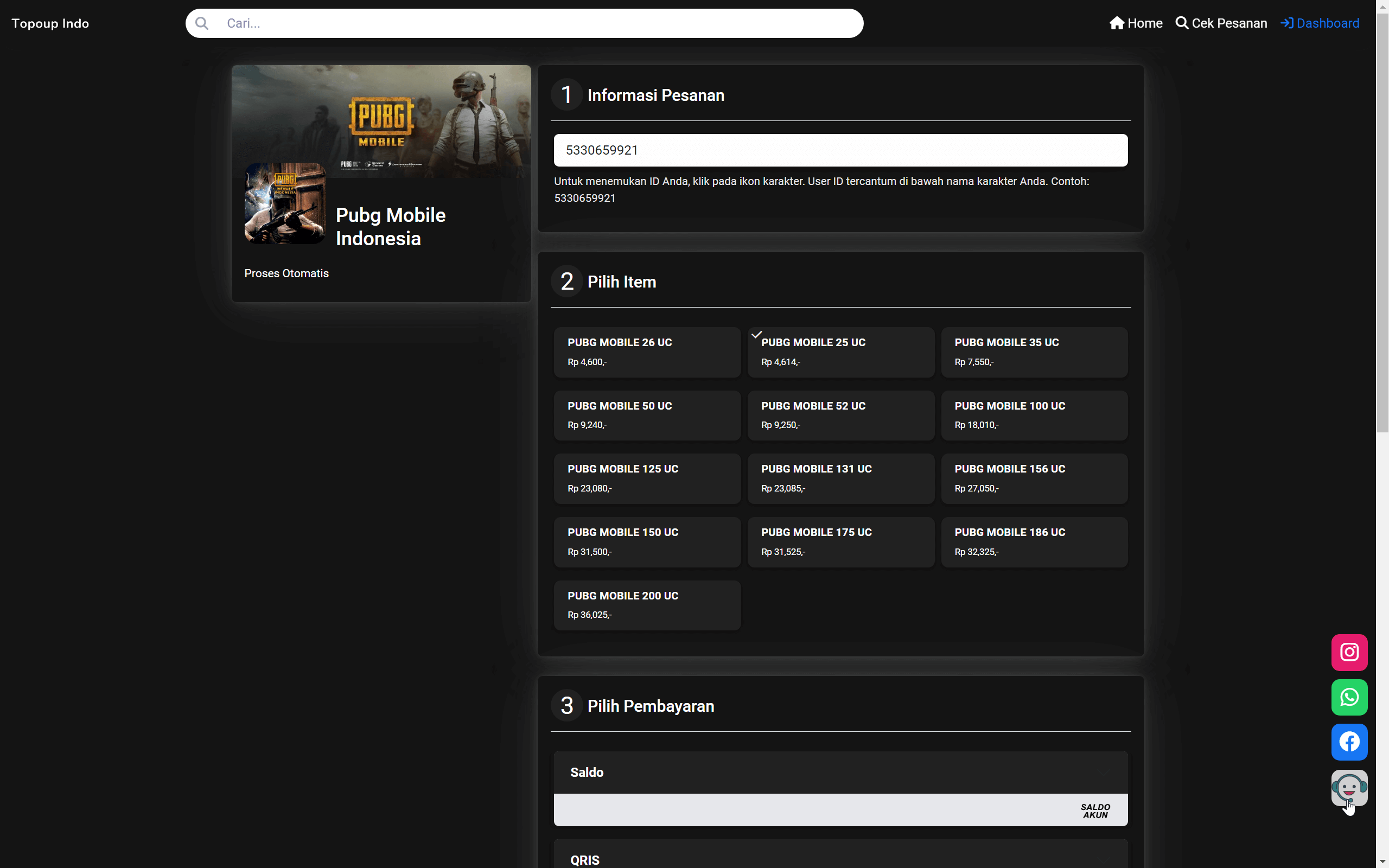This screenshot has width=1389, height=868.
Task: Select PUBG MOBILE 35 UC item
Action: [1034, 352]
